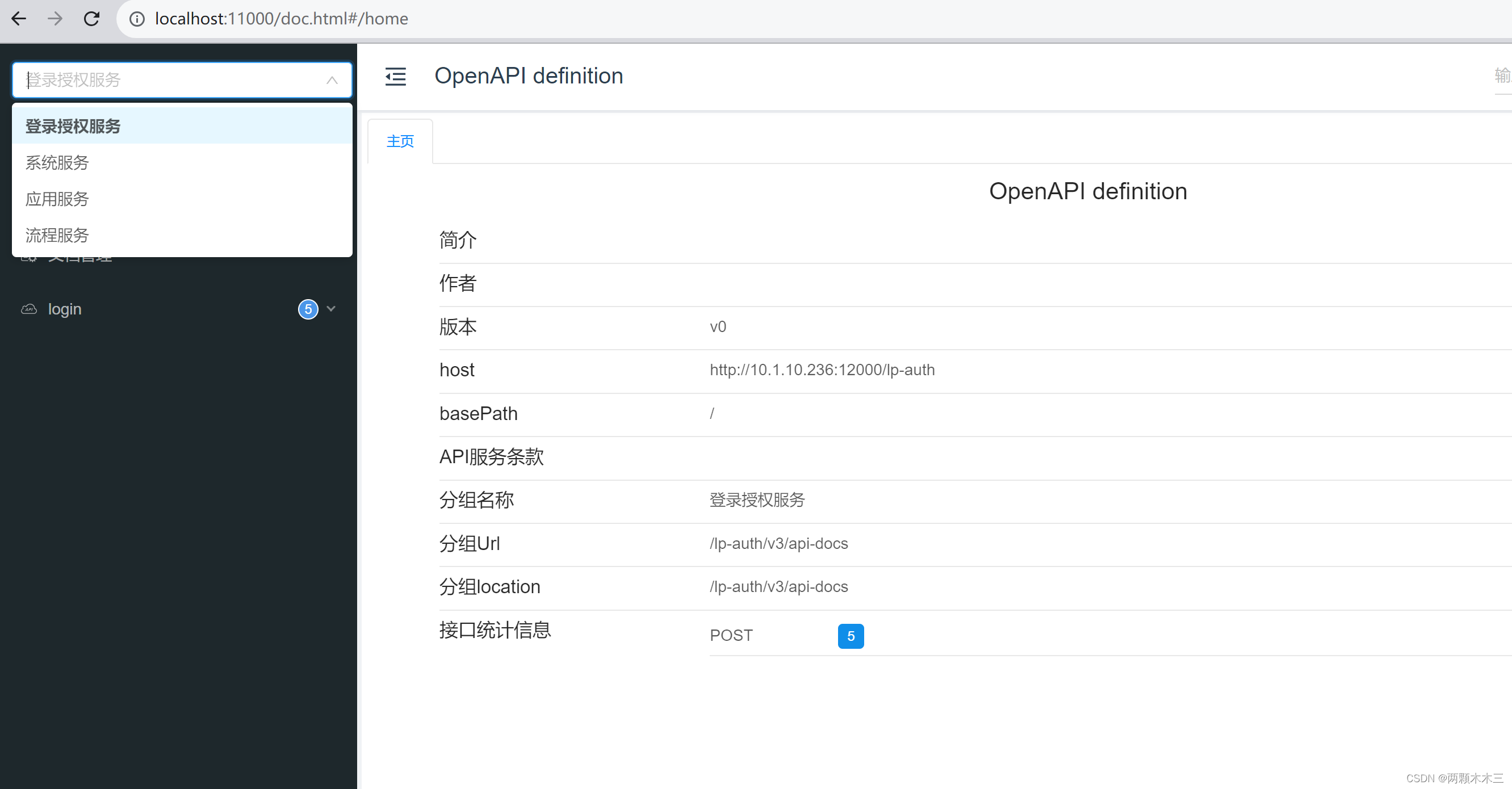Select 流程服务 in the dropdown list
Viewport: 1512px width, 789px height.
182,235
